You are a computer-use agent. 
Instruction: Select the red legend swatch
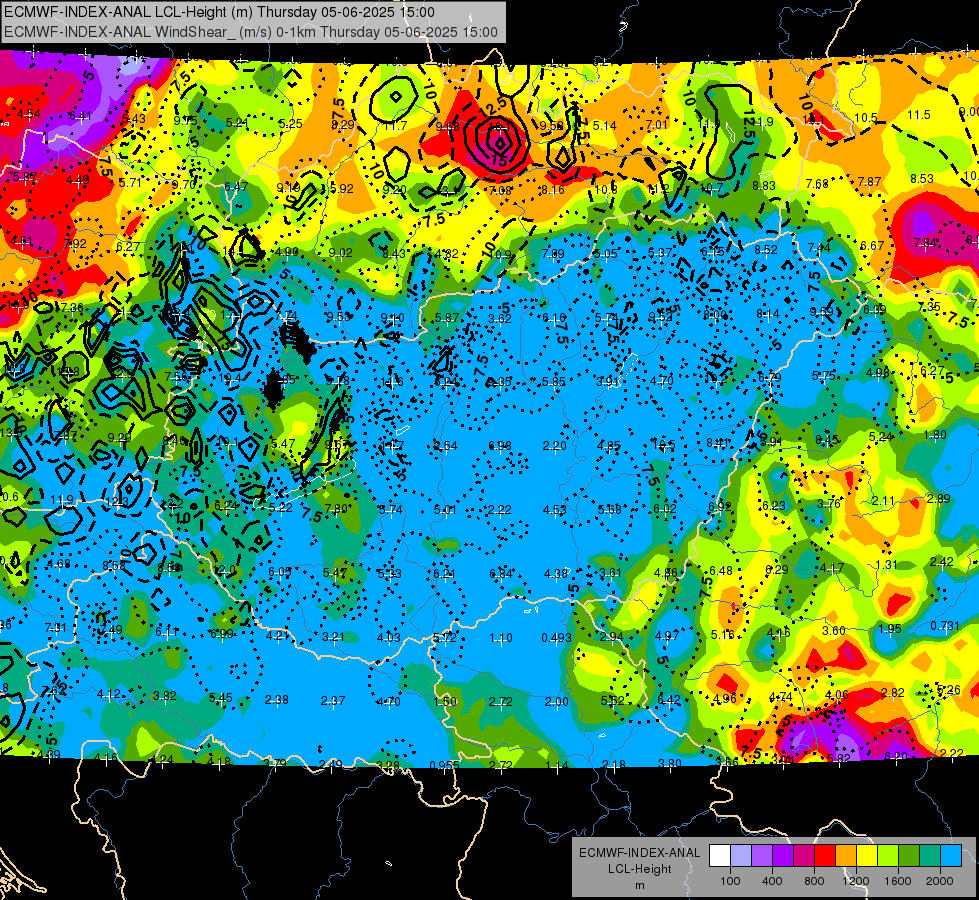tap(825, 855)
